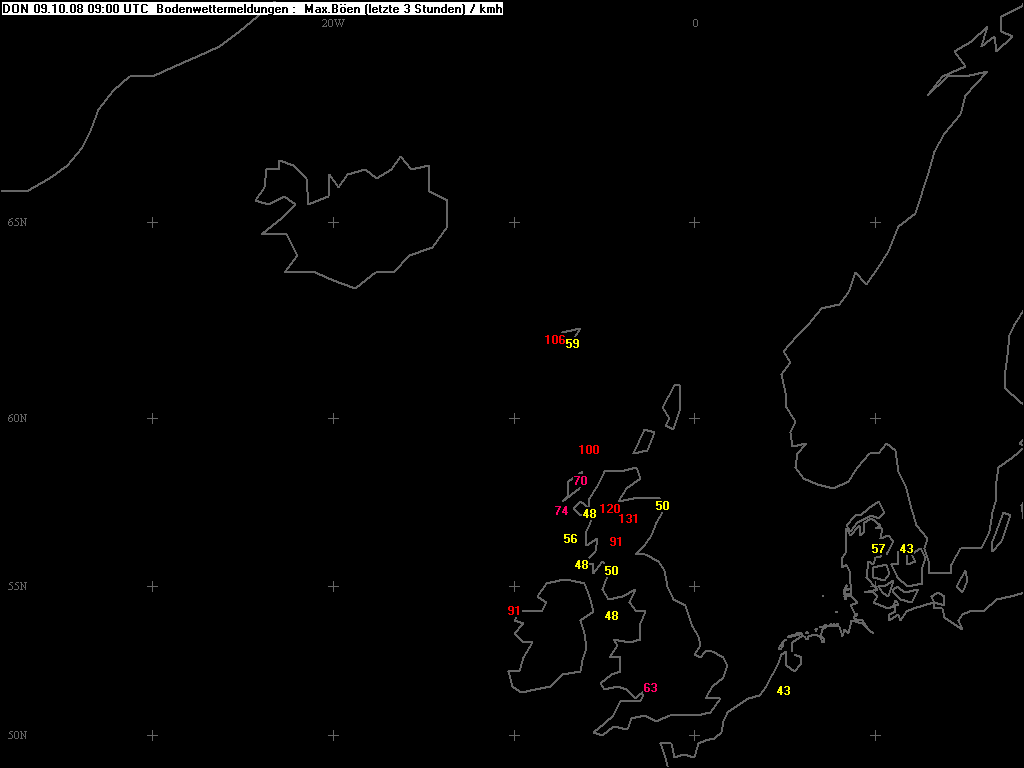Select the red 120 gust value
This screenshot has height=768, width=1024.
pyautogui.click(x=609, y=509)
